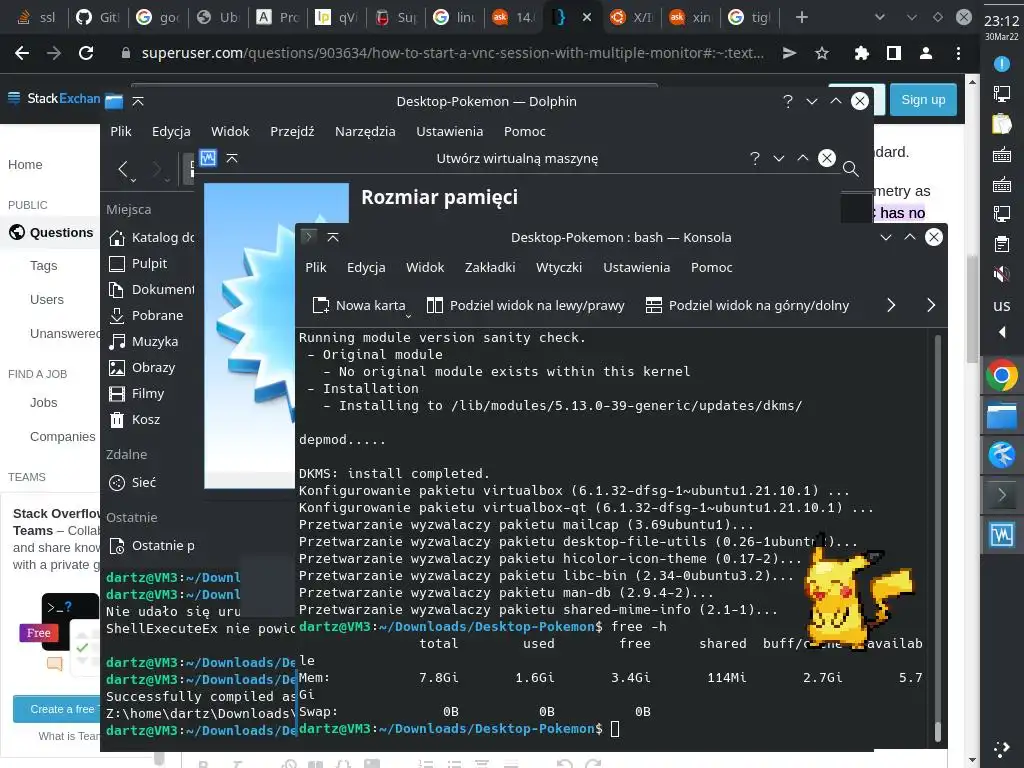Open the Companies sidebar link
This screenshot has height=768, width=1024.
click(x=63, y=436)
